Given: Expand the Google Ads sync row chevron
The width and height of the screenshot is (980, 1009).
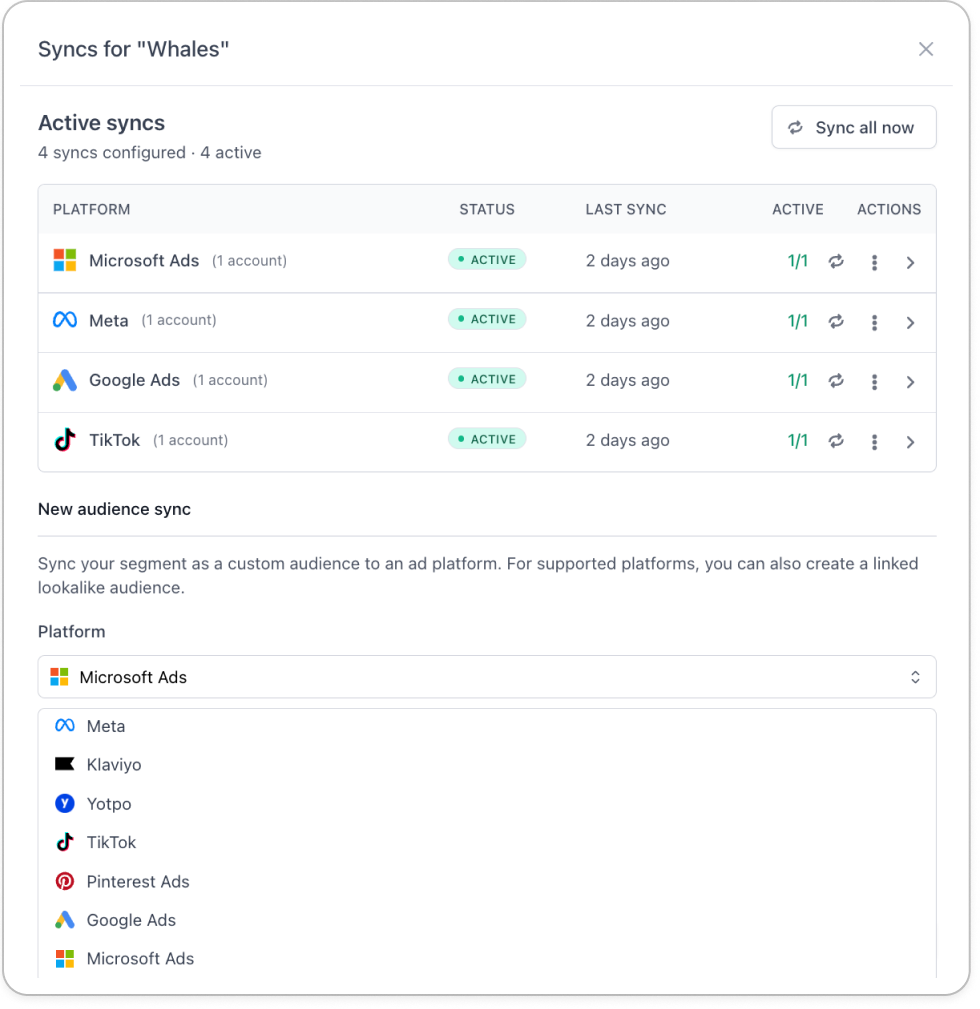Looking at the screenshot, I should (910, 382).
